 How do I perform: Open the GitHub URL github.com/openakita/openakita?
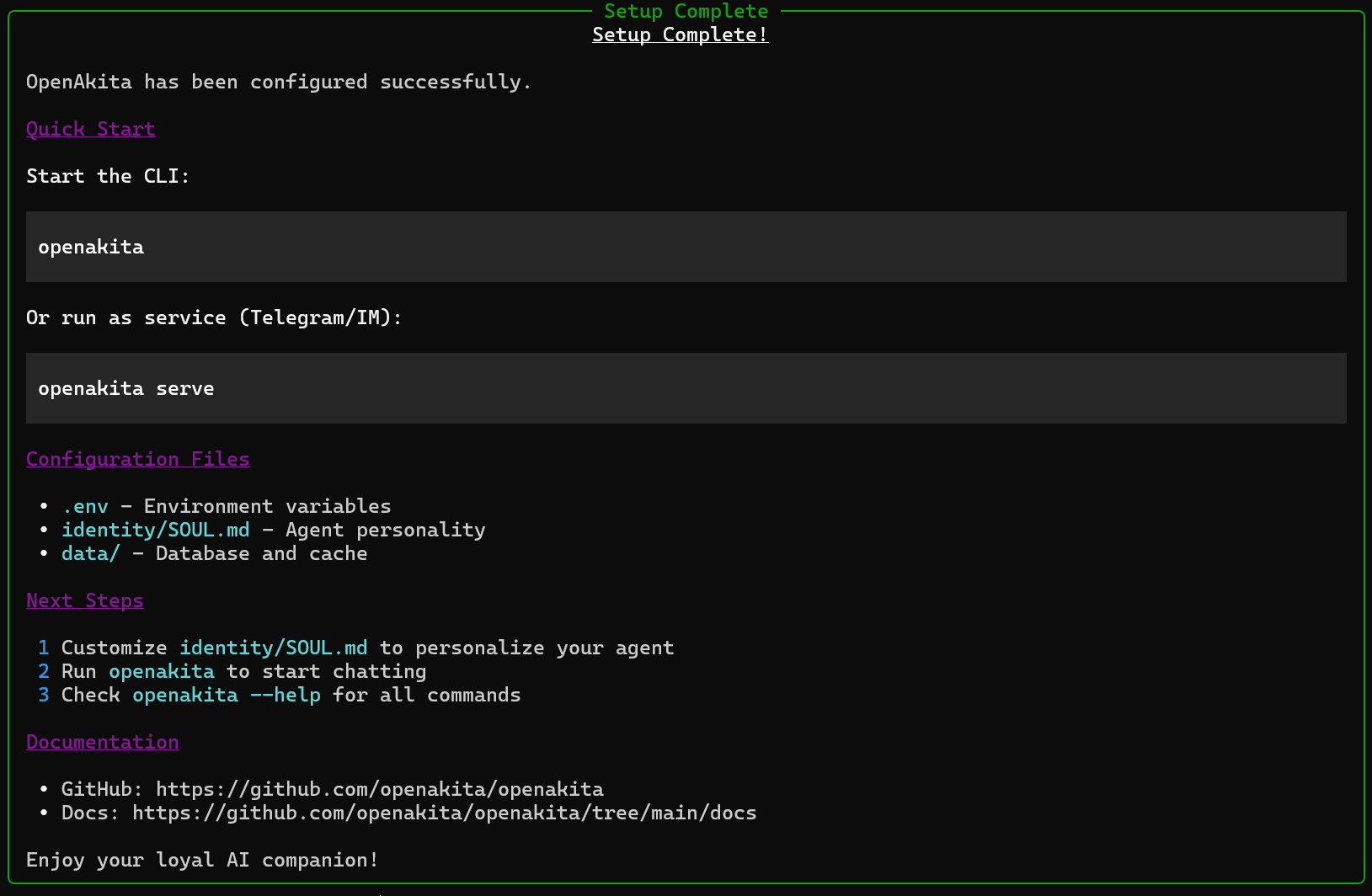[380, 790]
